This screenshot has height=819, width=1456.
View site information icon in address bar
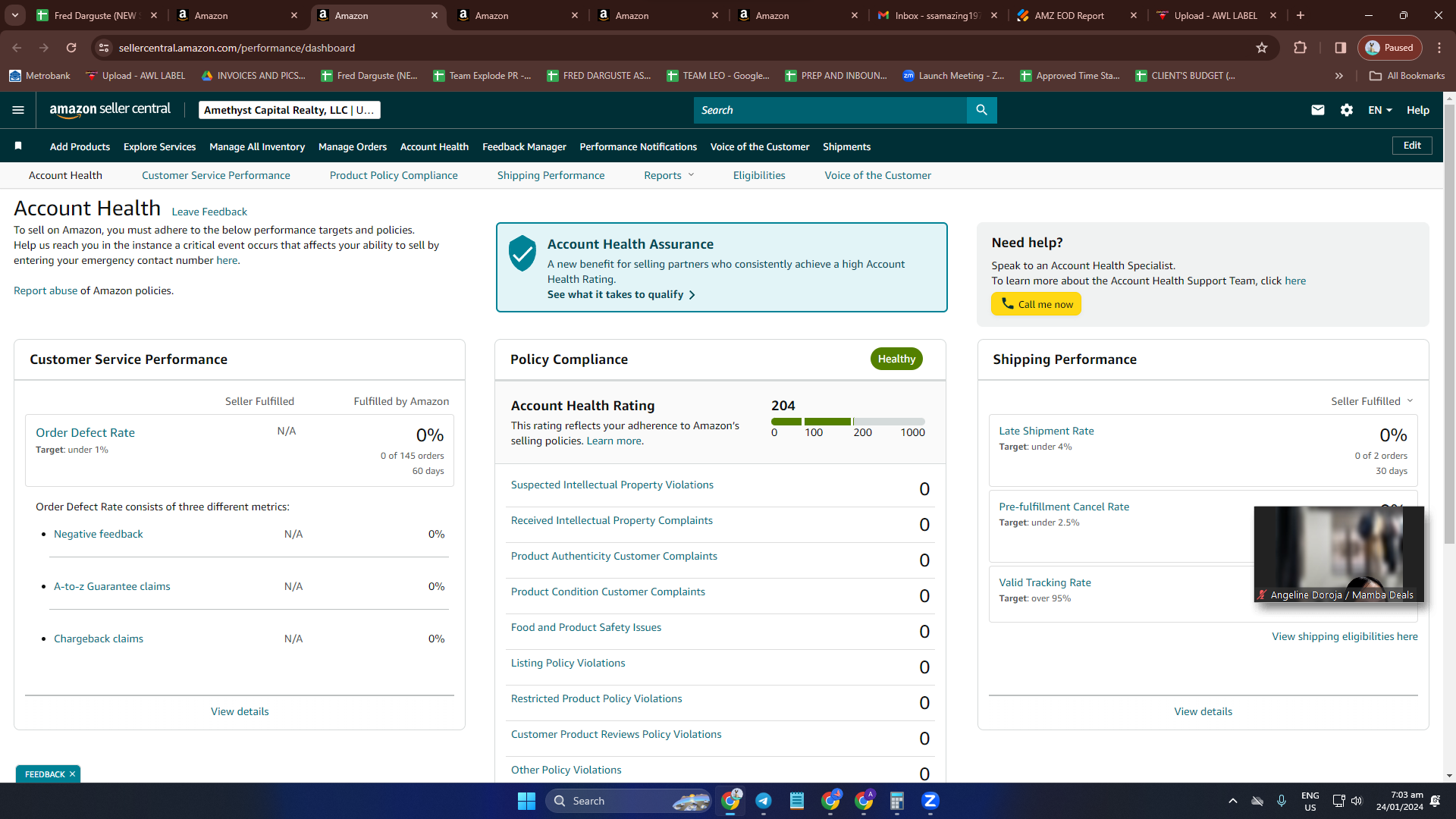(x=104, y=48)
